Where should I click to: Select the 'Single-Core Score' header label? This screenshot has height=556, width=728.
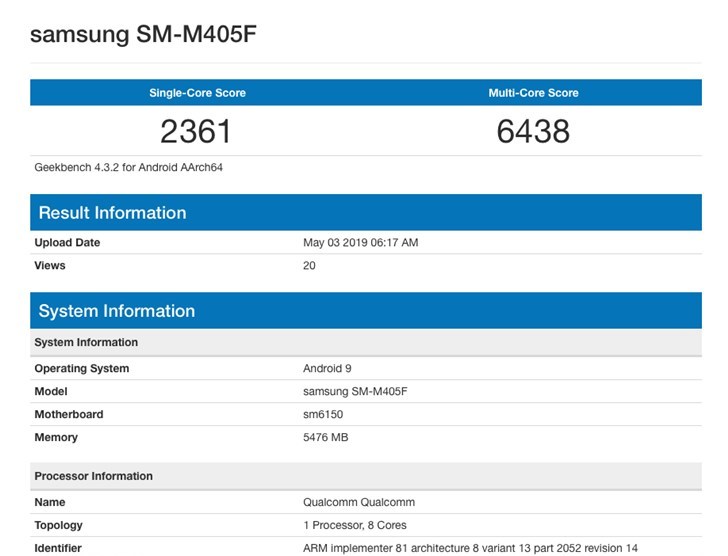(197, 93)
